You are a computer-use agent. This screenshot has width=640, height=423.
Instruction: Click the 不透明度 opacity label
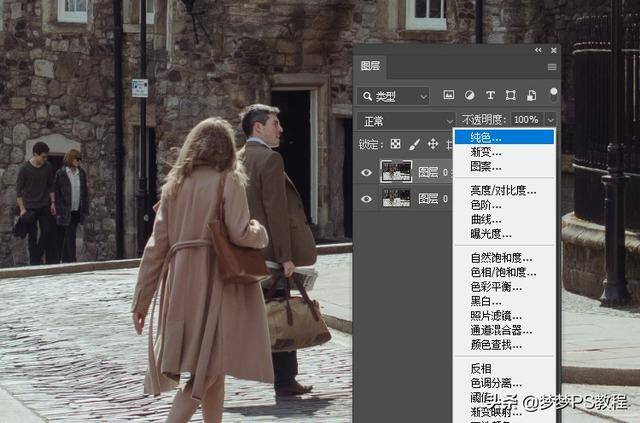pos(484,120)
